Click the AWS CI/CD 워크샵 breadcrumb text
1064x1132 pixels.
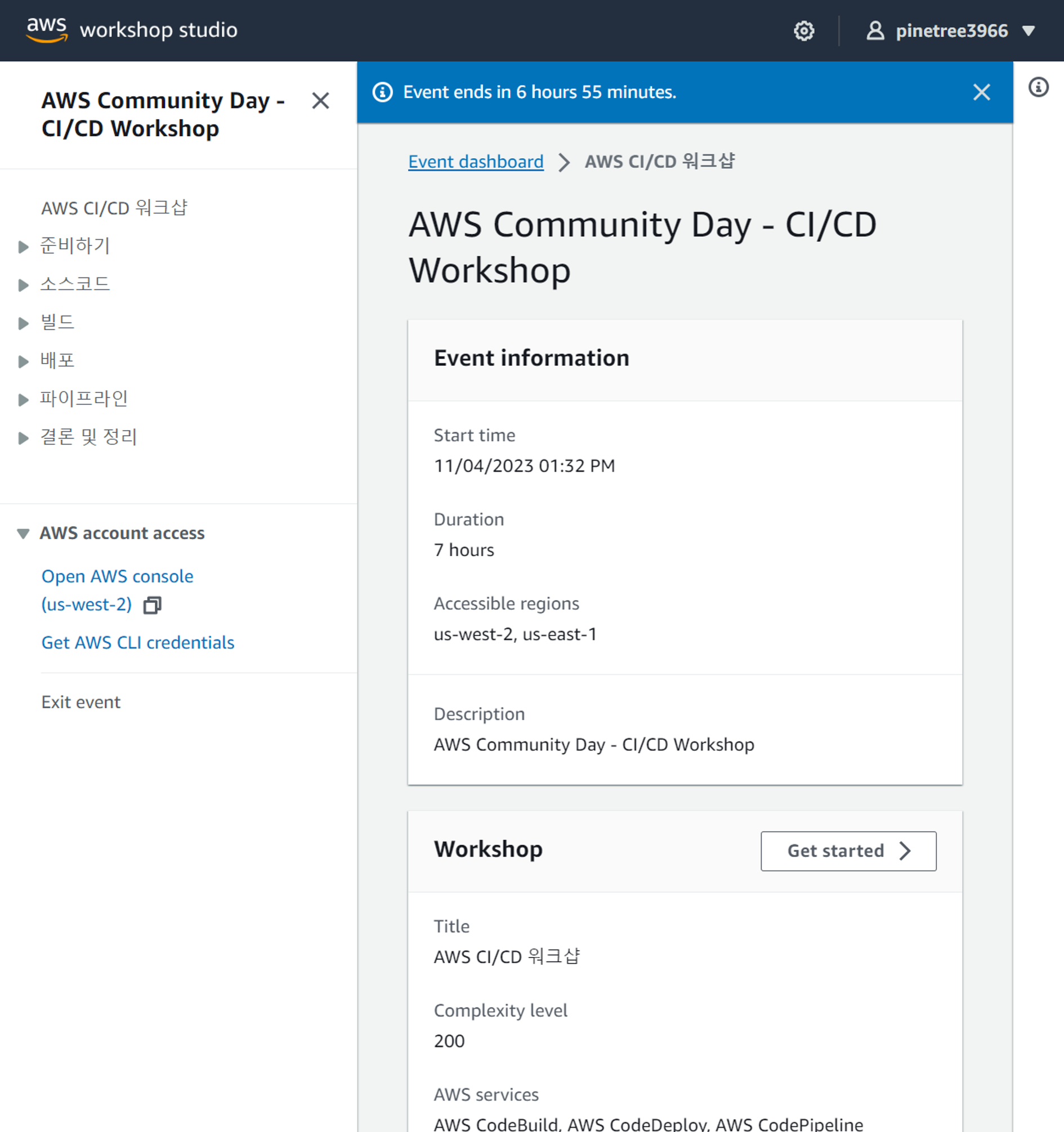(660, 162)
